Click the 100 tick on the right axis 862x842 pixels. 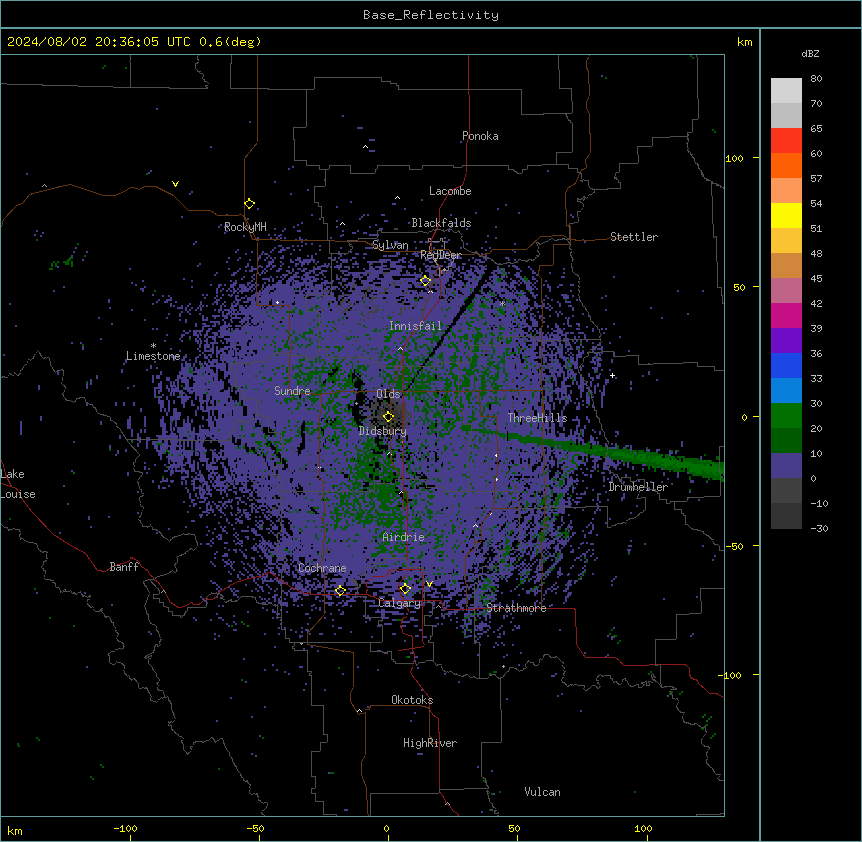734,158
